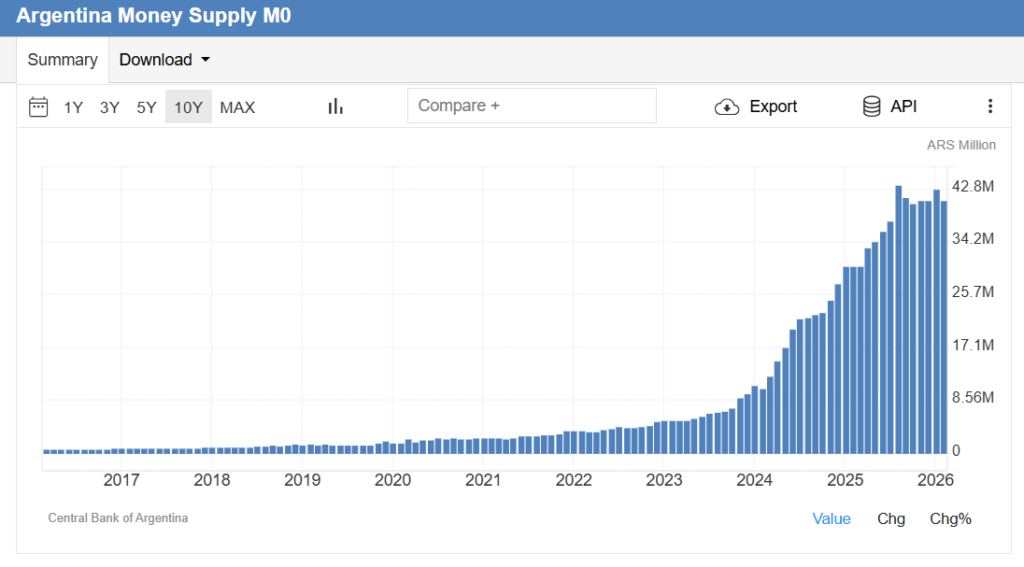The width and height of the screenshot is (1024, 567).
Task: Click the Compare + input field
Action: click(x=531, y=106)
